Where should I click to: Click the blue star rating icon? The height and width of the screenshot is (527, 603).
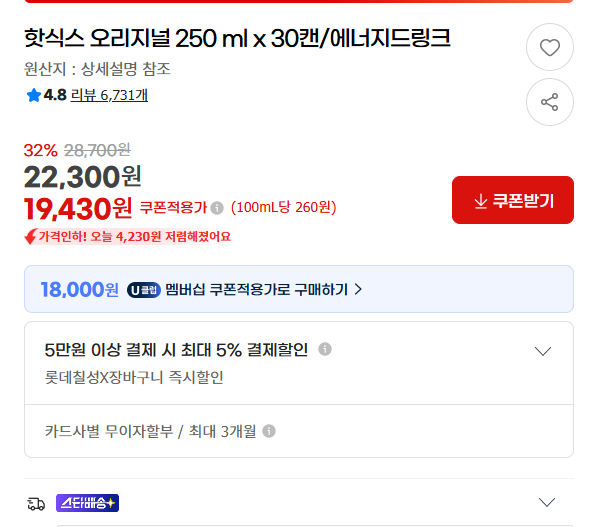pos(33,95)
